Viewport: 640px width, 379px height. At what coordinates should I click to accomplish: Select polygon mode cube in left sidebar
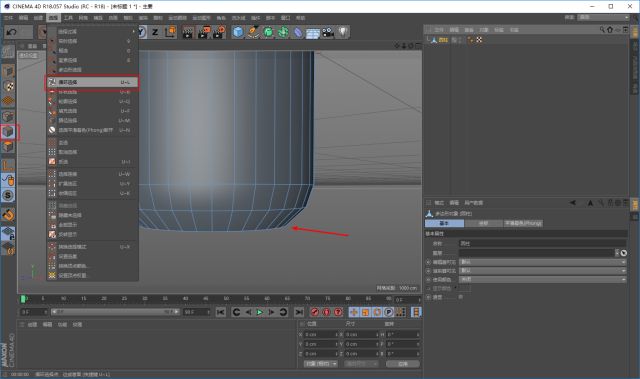(x=8, y=132)
